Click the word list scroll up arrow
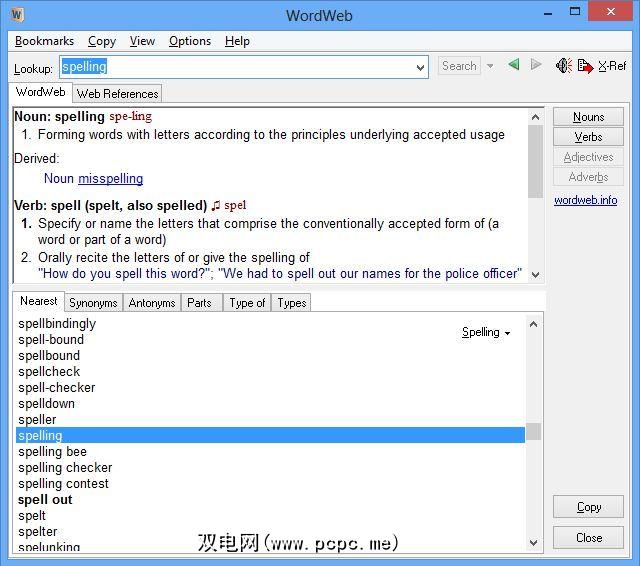This screenshot has height=566, width=640. coord(533,324)
